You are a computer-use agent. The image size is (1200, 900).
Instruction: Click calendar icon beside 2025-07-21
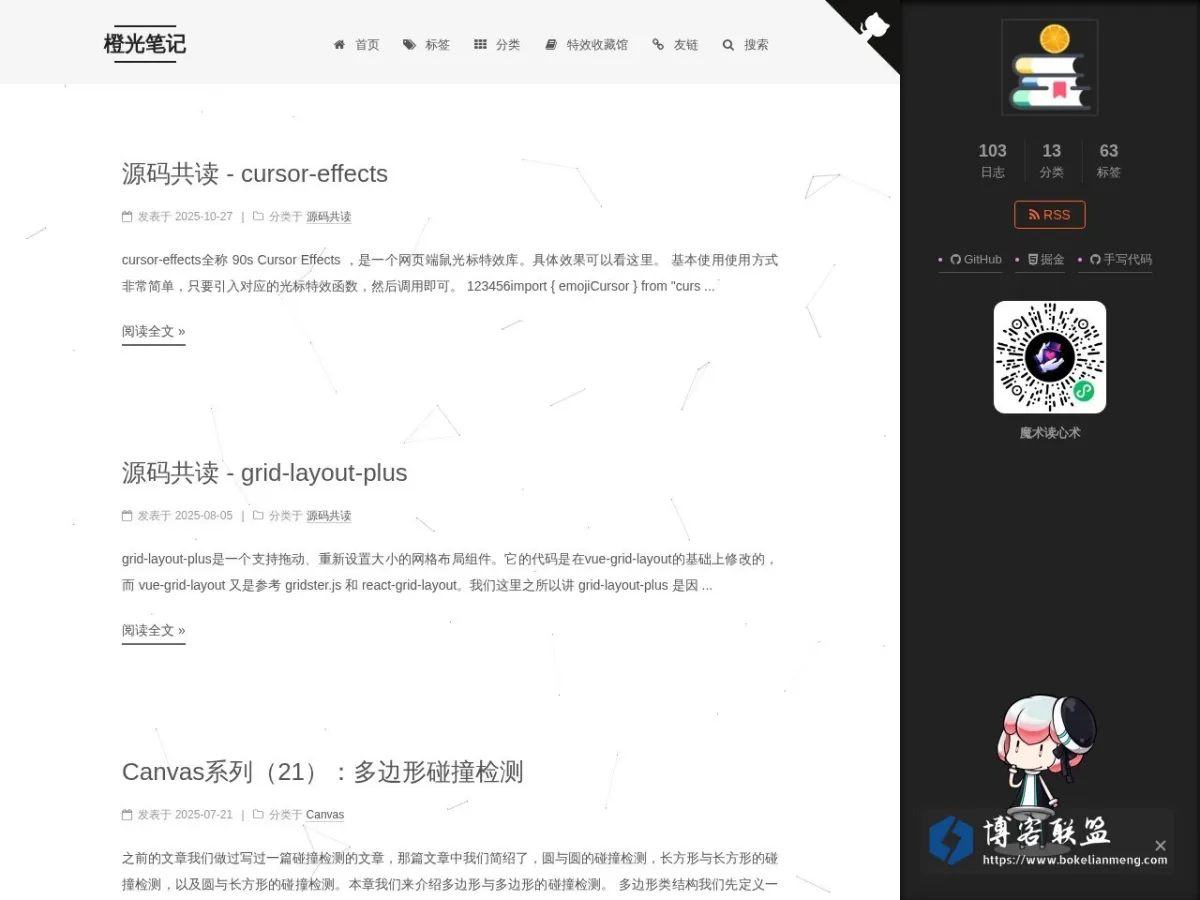click(x=127, y=815)
